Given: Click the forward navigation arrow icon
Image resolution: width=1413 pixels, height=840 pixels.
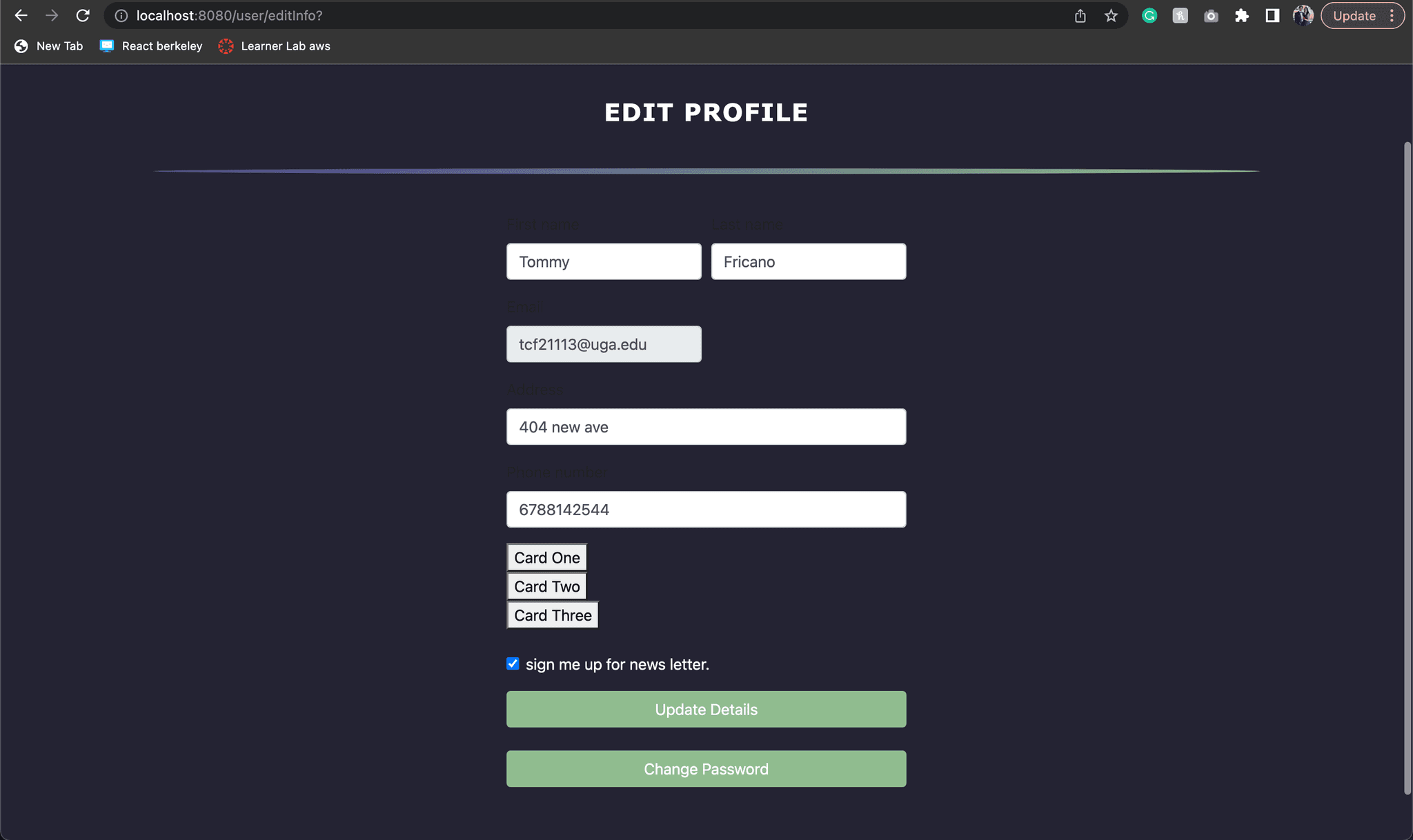Looking at the screenshot, I should click(51, 15).
